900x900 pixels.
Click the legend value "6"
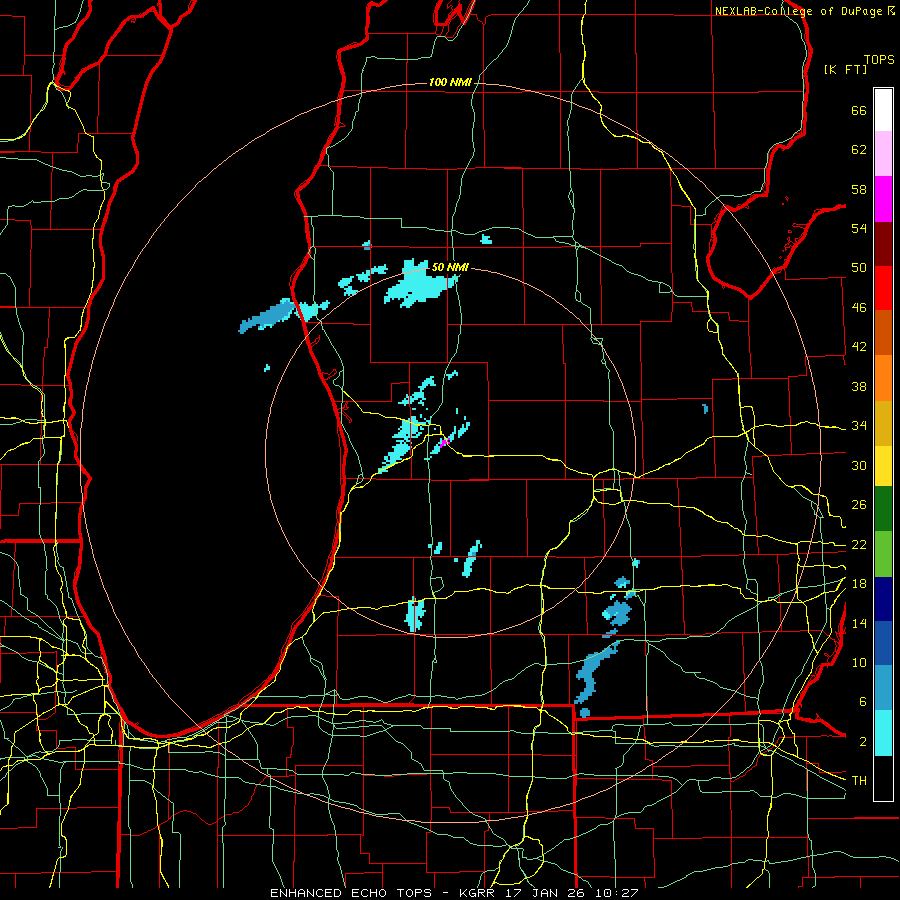pyautogui.click(x=863, y=702)
